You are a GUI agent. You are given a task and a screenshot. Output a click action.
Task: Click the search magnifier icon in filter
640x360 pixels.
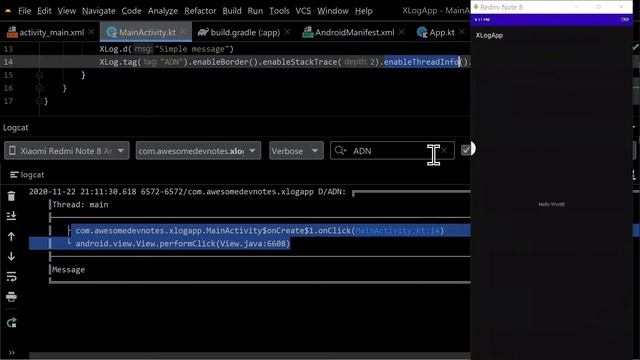pos(340,151)
